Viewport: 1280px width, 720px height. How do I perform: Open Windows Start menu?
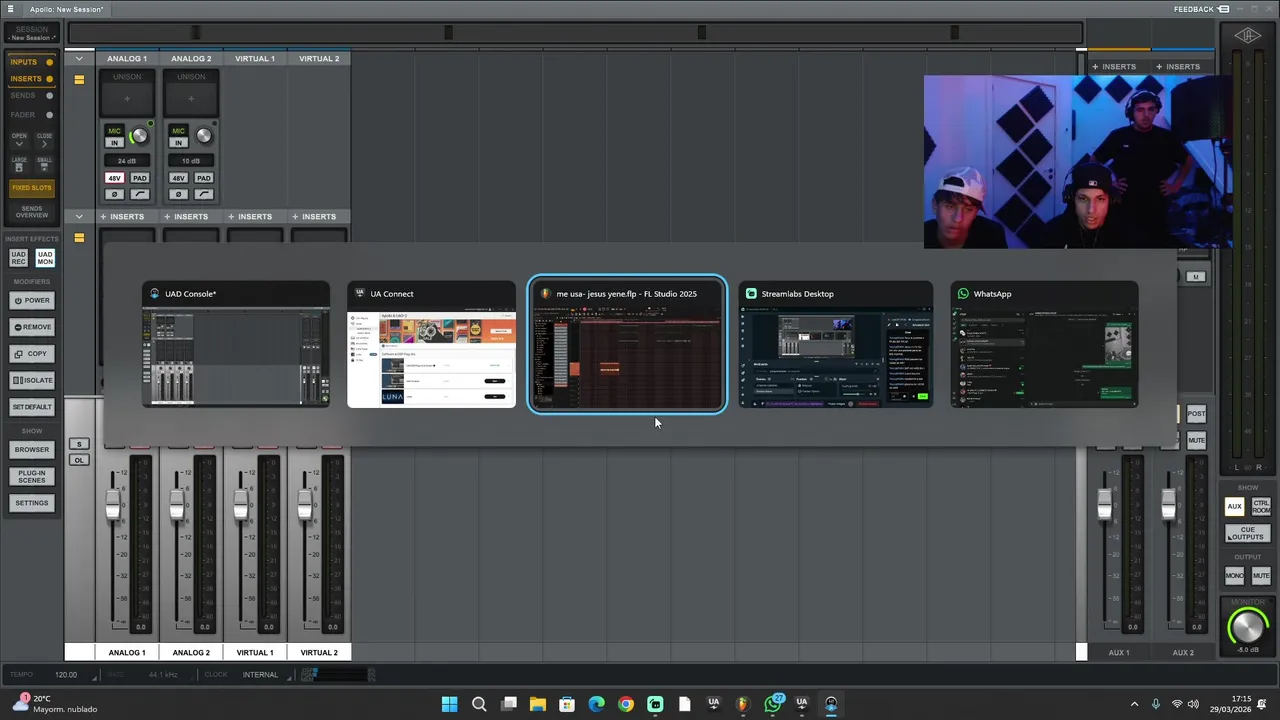(x=450, y=704)
